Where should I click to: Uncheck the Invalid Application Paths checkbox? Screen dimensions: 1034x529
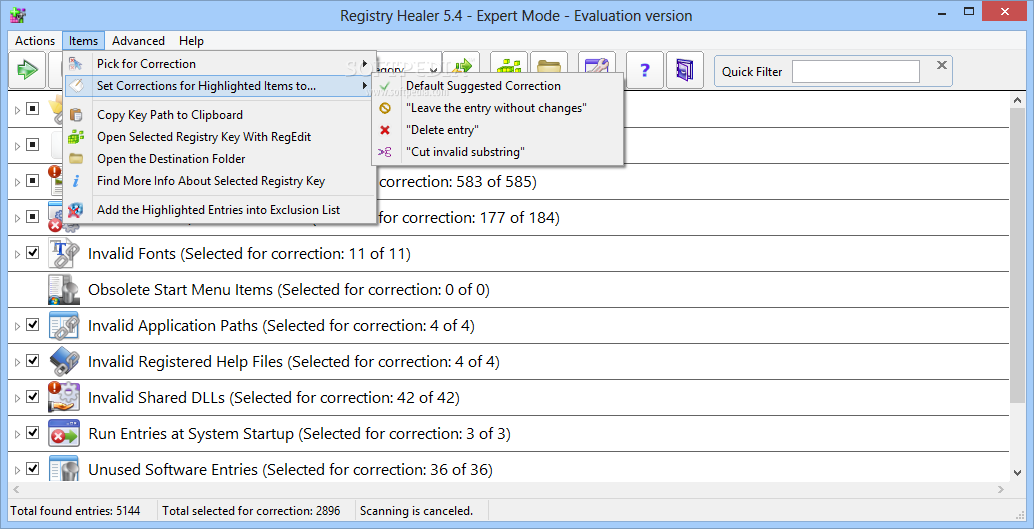33,325
